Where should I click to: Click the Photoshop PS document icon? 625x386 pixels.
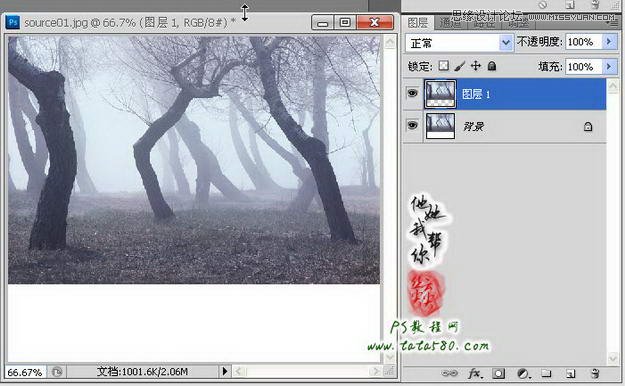point(13,22)
